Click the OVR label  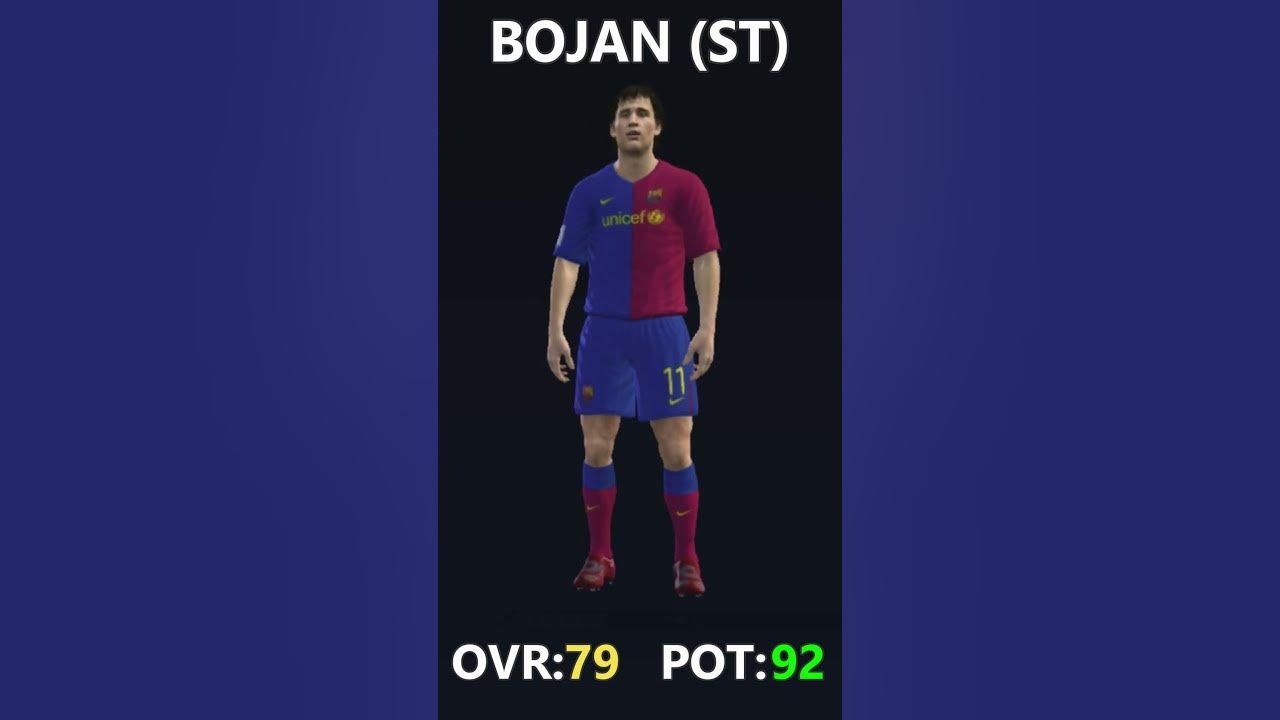[x=509, y=662]
